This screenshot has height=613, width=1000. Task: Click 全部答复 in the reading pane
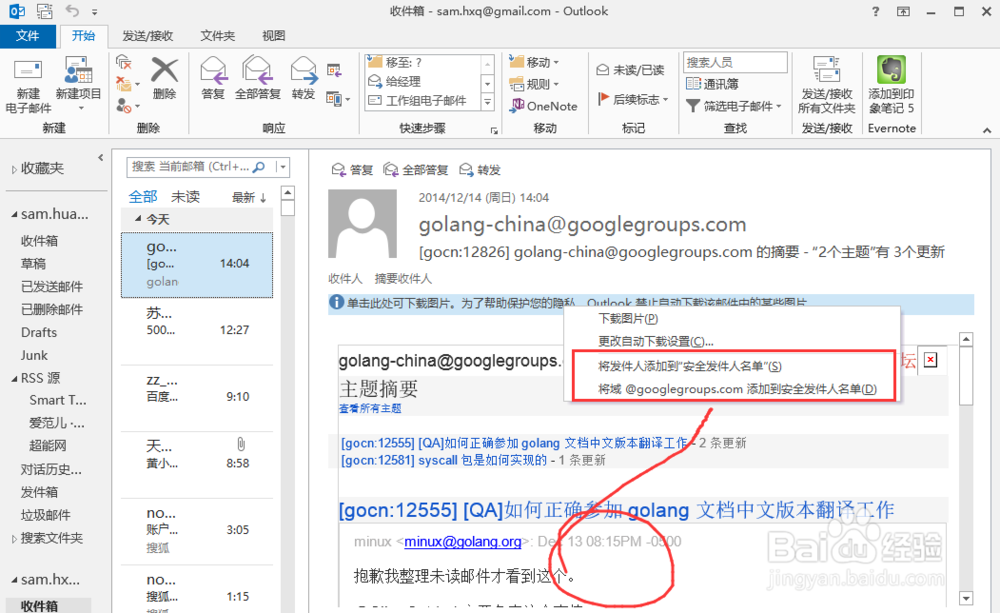pos(415,170)
